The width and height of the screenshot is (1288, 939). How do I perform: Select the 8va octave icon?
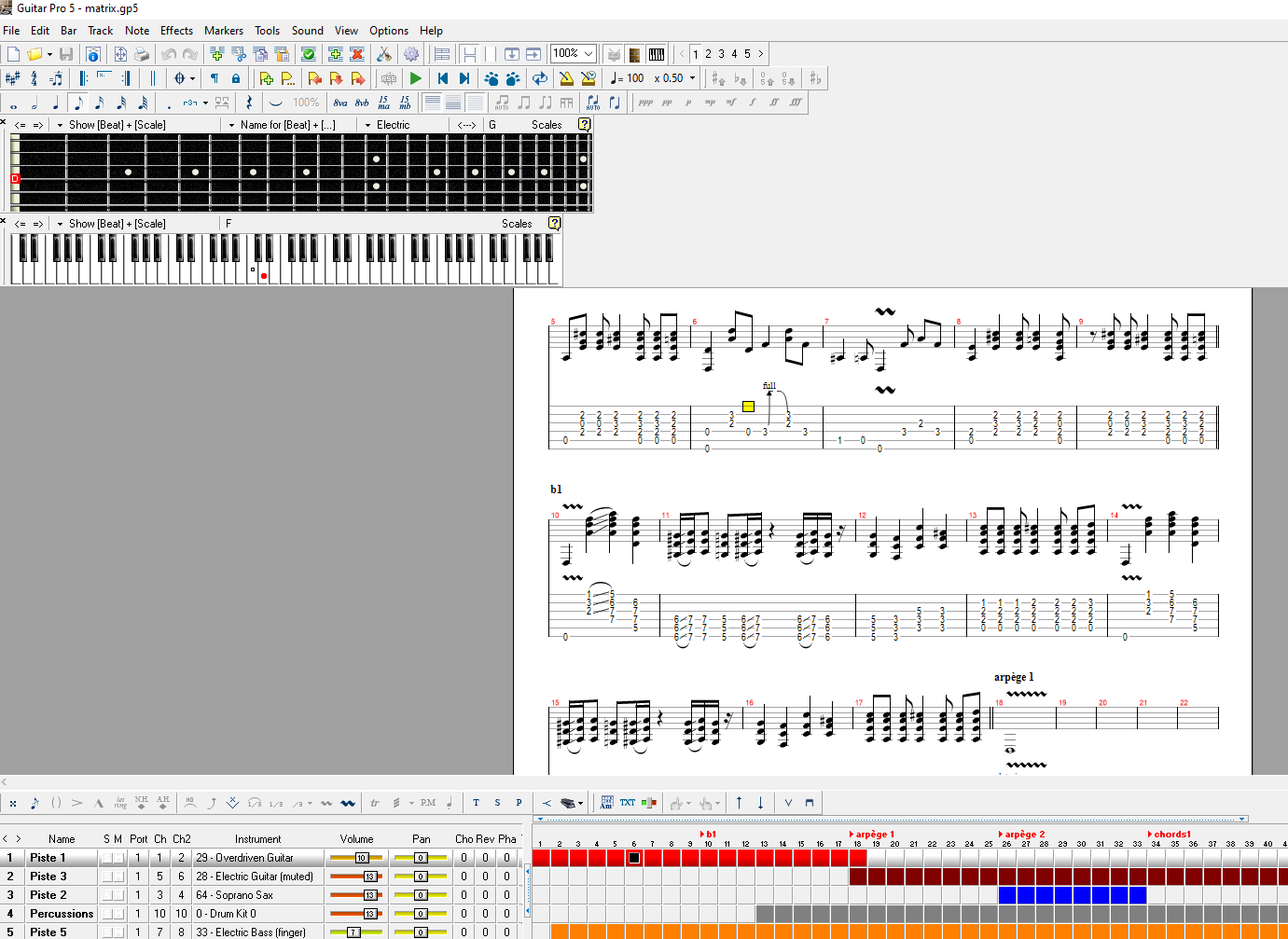(340, 103)
